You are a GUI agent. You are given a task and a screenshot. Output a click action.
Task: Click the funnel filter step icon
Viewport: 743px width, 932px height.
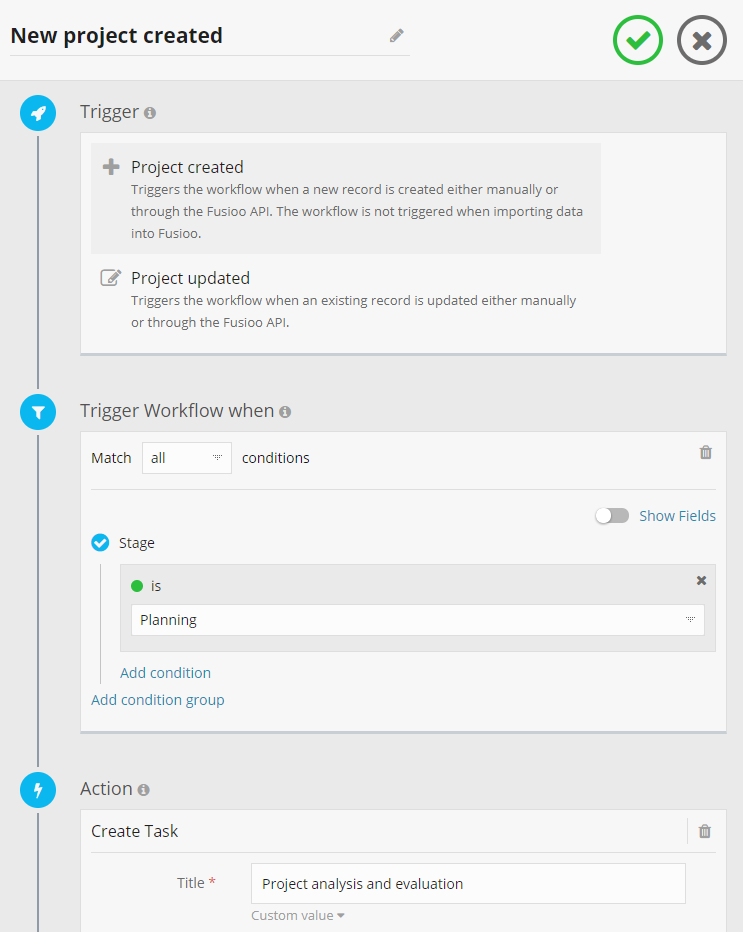[38, 412]
